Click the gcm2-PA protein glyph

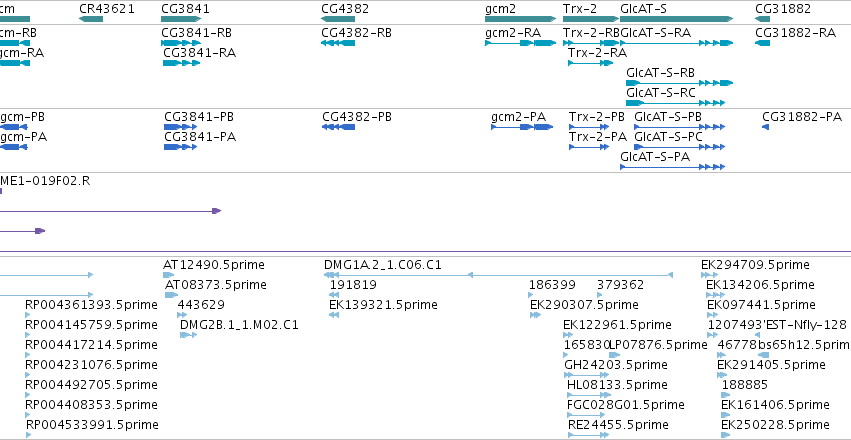coord(522,127)
